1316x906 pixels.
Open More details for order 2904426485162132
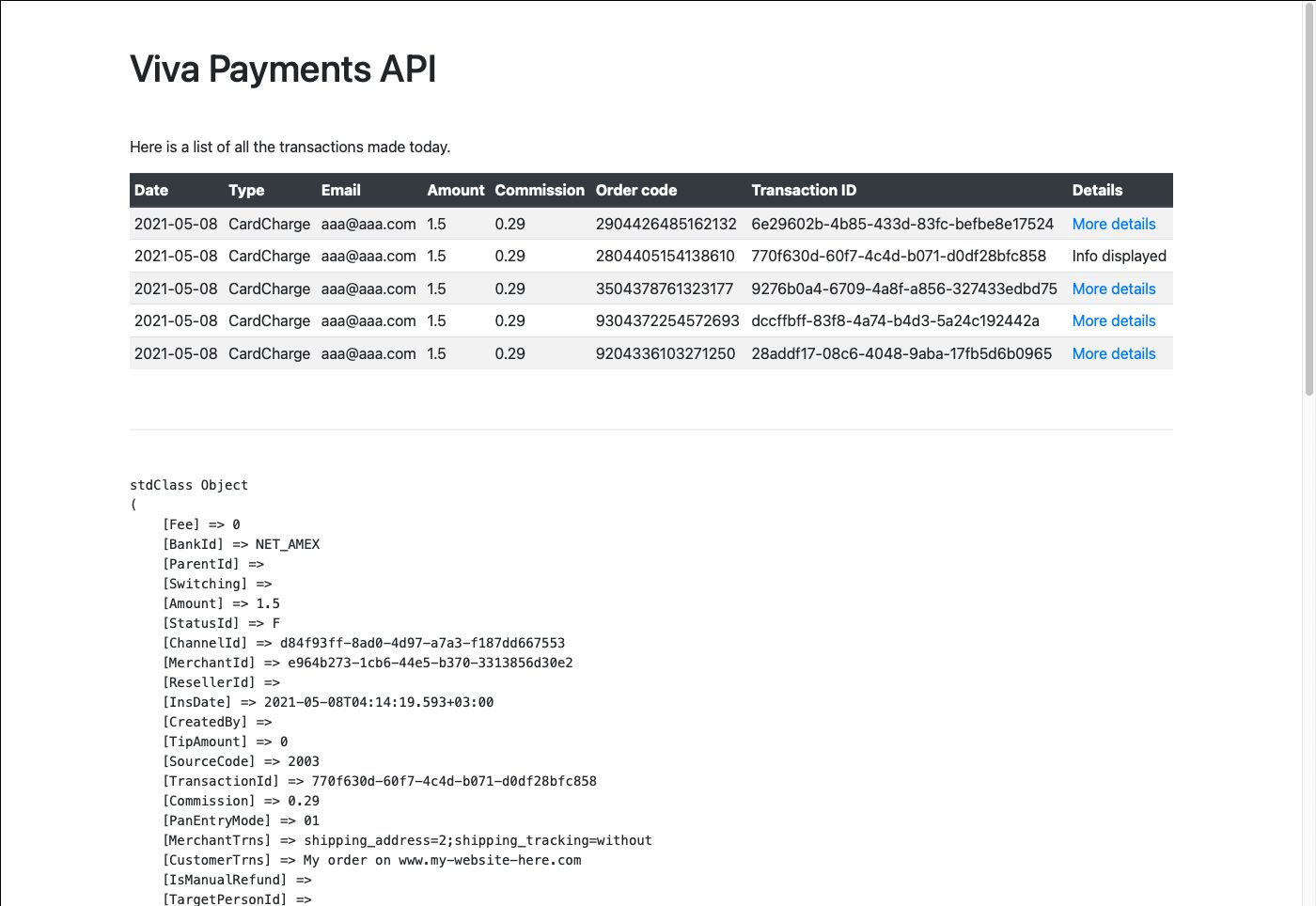pyautogui.click(x=1113, y=224)
